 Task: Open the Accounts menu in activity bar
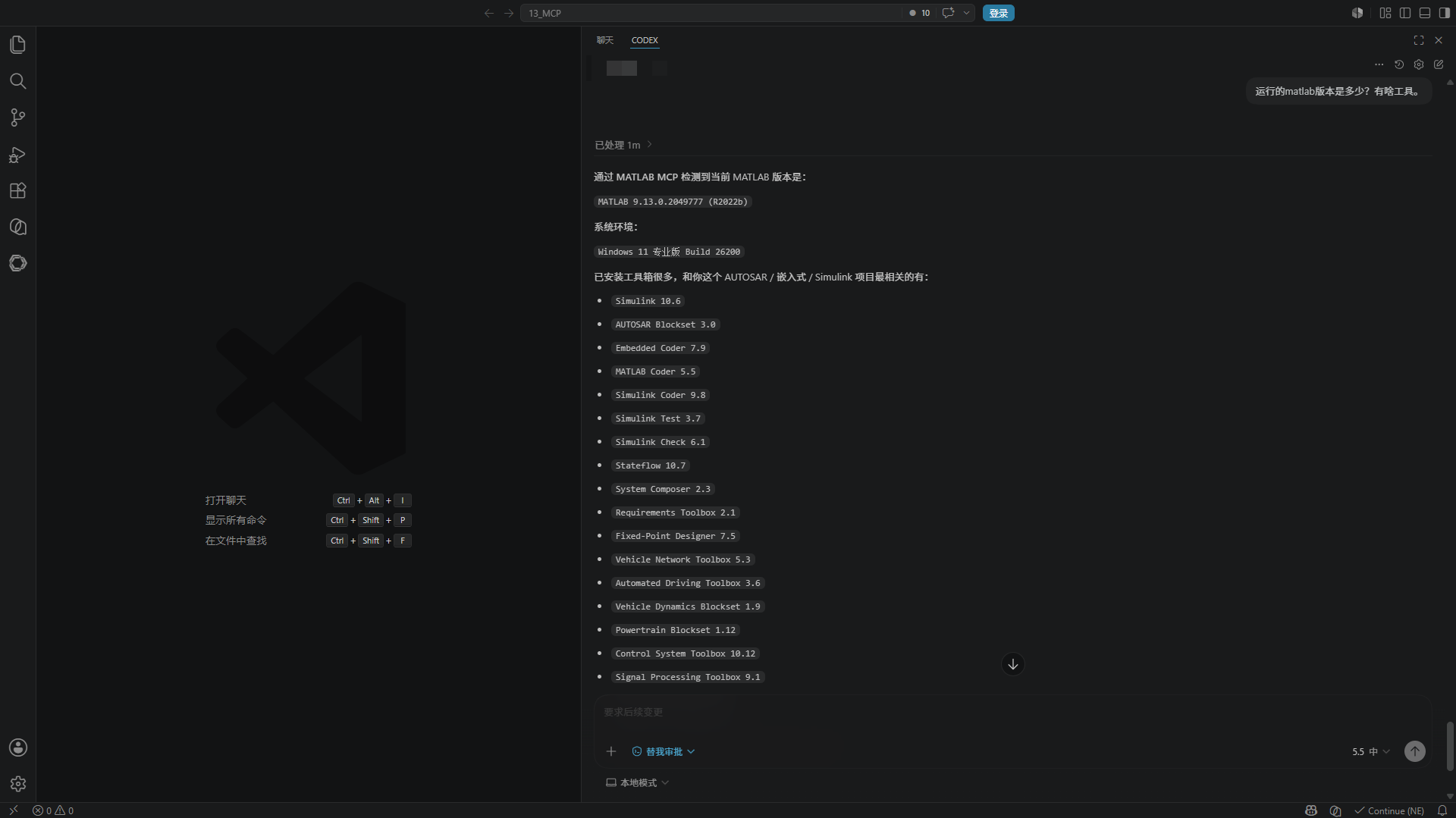[17, 747]
